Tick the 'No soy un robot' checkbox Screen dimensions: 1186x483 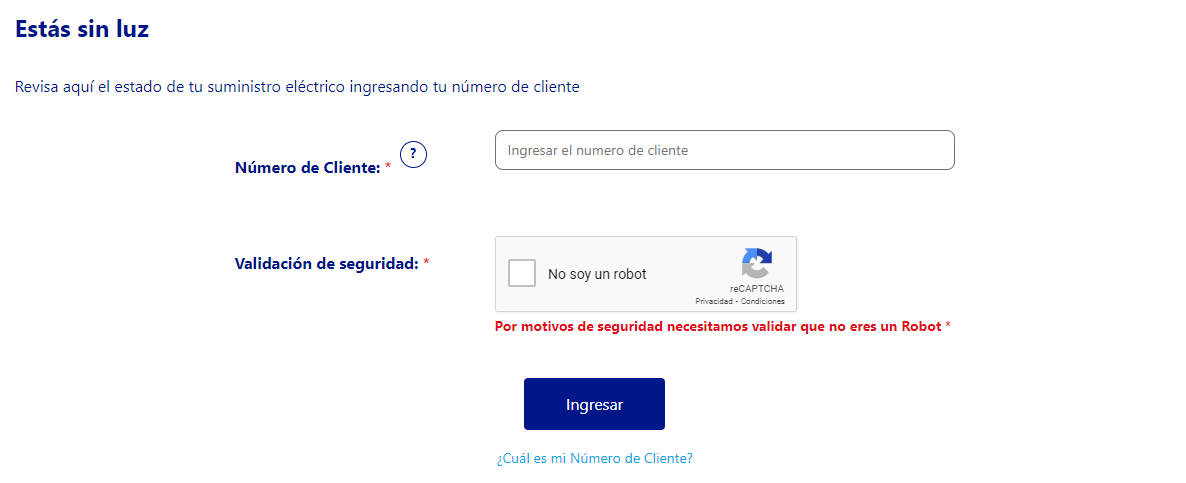coord(522,274)
